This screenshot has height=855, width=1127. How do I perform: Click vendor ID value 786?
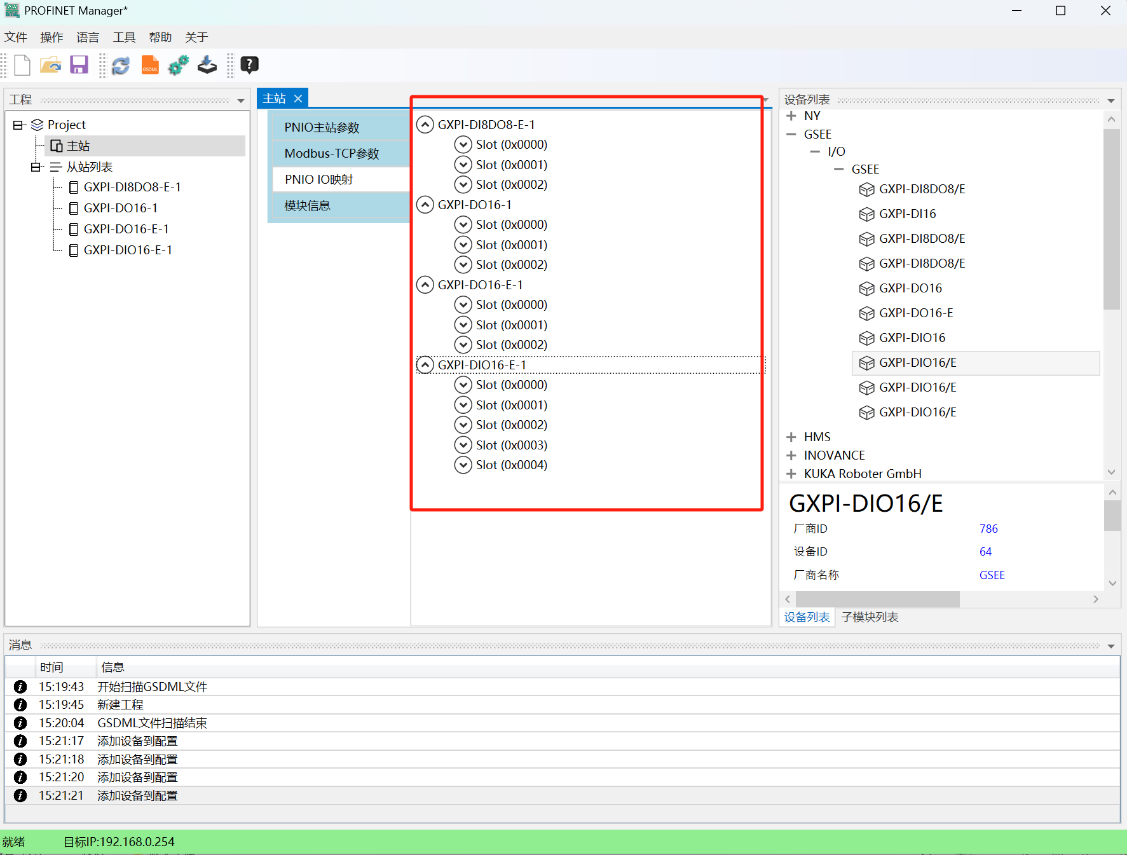click(988, 529)
